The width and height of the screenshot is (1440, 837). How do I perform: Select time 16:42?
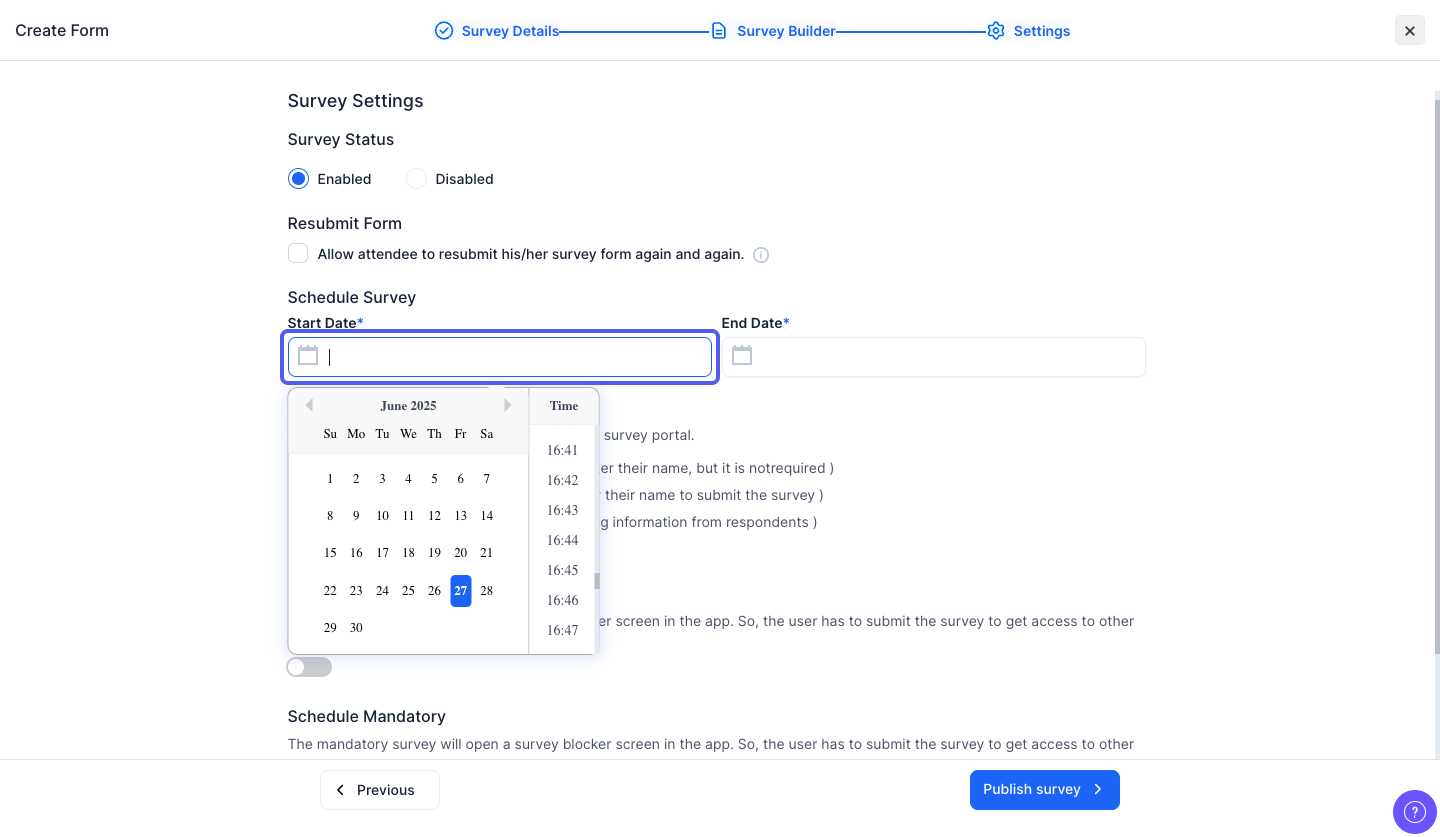[563, 480]
